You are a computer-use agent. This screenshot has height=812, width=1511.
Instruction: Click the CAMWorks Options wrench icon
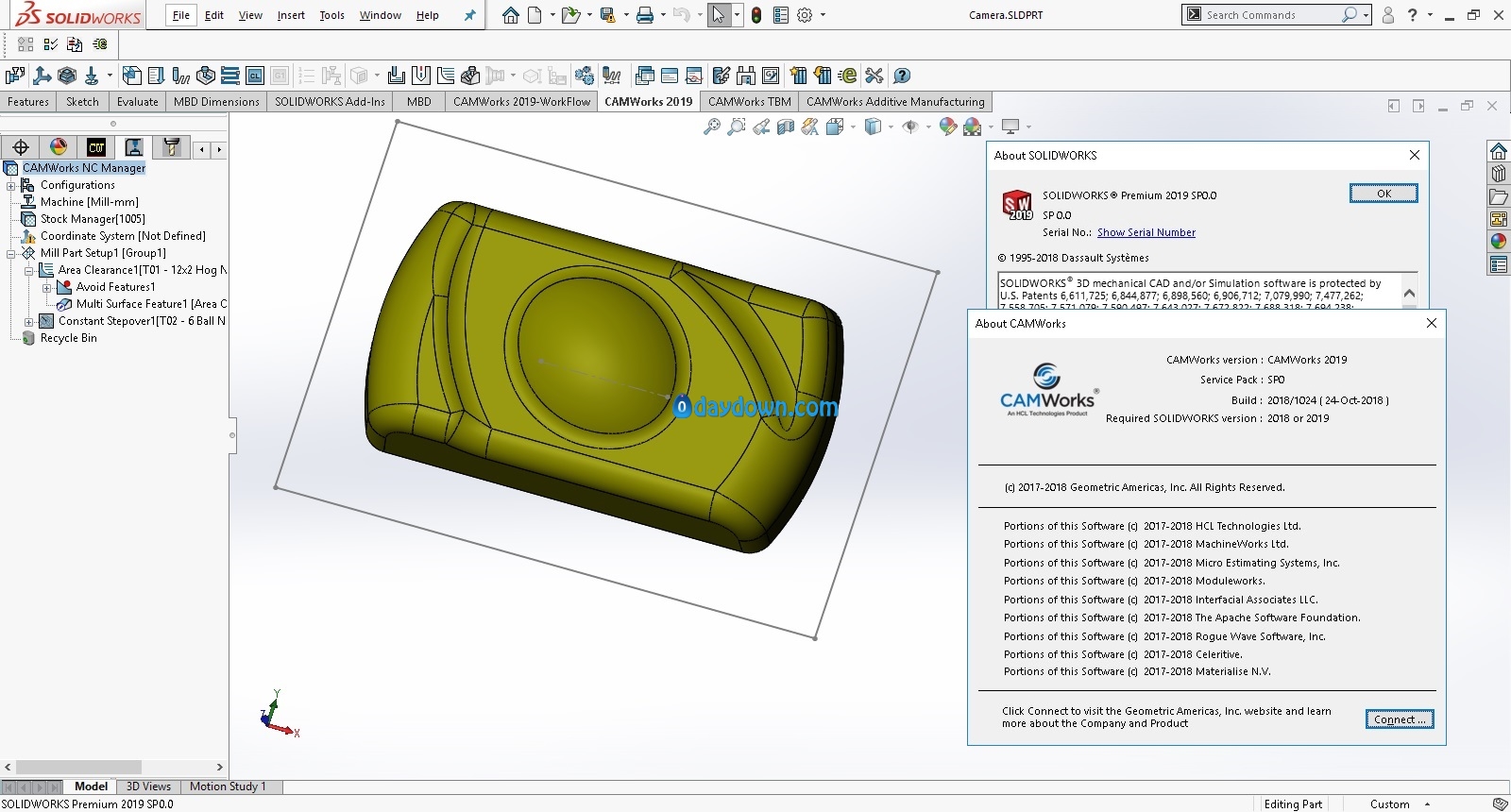click(x=874, y=76)
